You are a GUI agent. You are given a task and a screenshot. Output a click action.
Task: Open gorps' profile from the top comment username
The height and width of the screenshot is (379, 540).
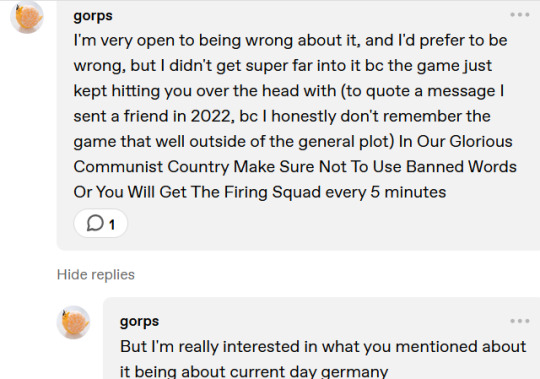93,16
